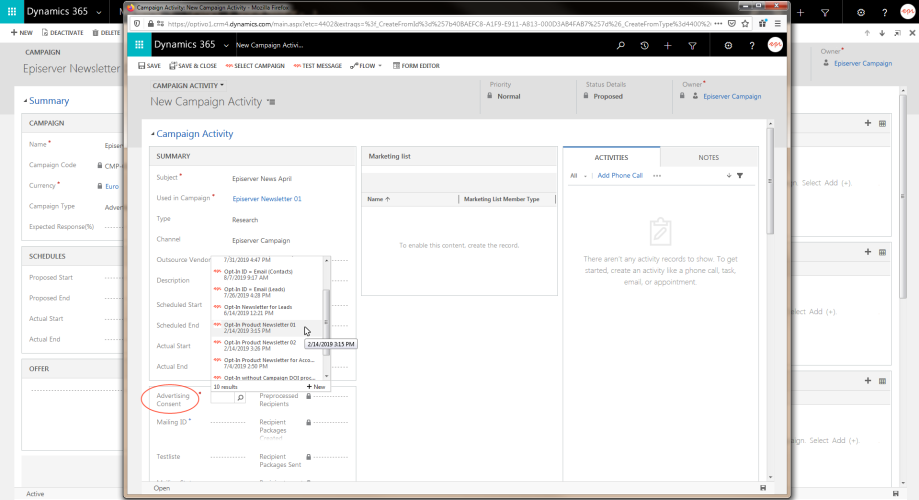Viewport: 919px width, 500px height.
Task: Click the Firefox address bar URL
Action: pos(439,24)
